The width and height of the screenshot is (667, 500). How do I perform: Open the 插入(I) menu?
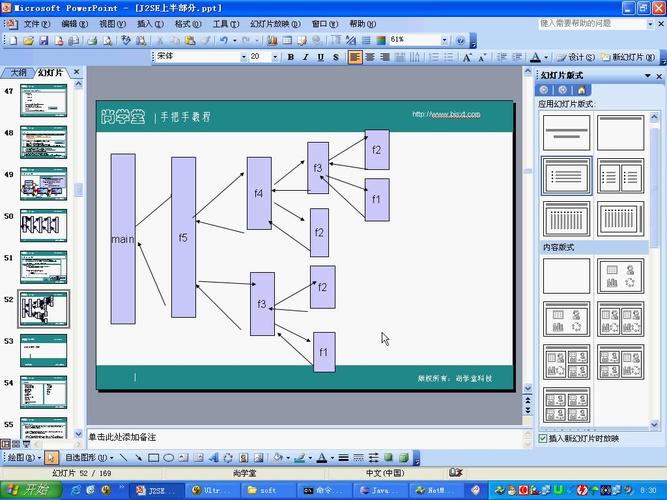(x=150, y=23)
